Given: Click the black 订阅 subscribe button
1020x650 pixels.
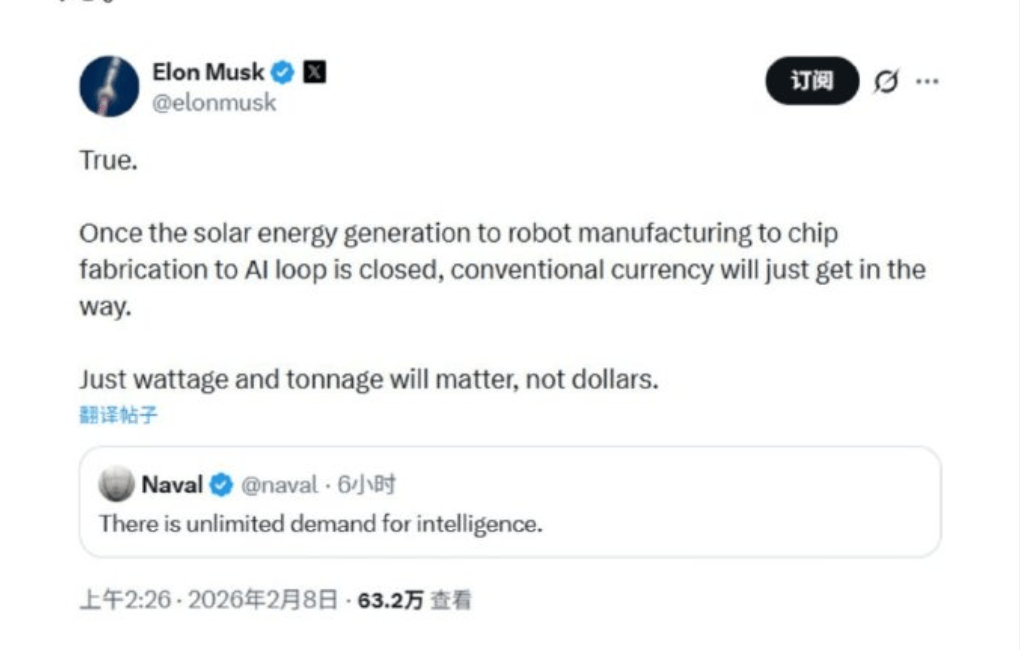Looking at the screenshot, I should click(x=811, y=81).
